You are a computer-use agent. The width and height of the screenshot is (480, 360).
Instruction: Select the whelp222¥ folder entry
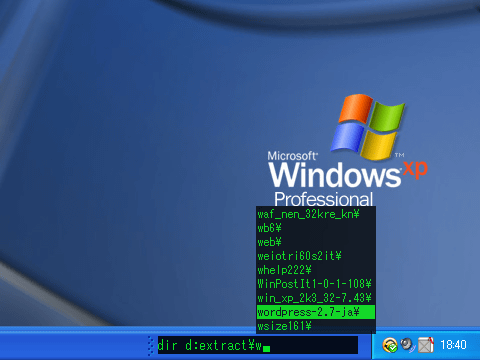316,270
